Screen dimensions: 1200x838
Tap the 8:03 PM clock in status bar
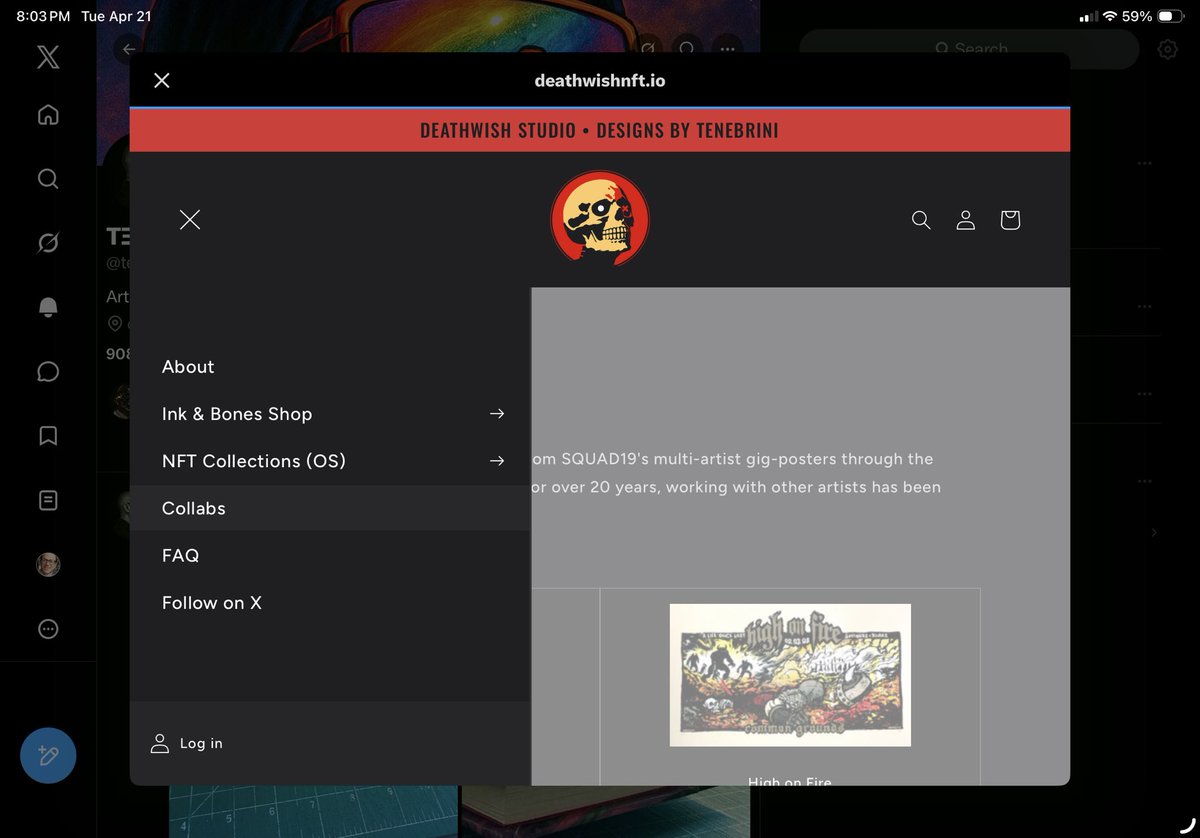coord(43,17)
